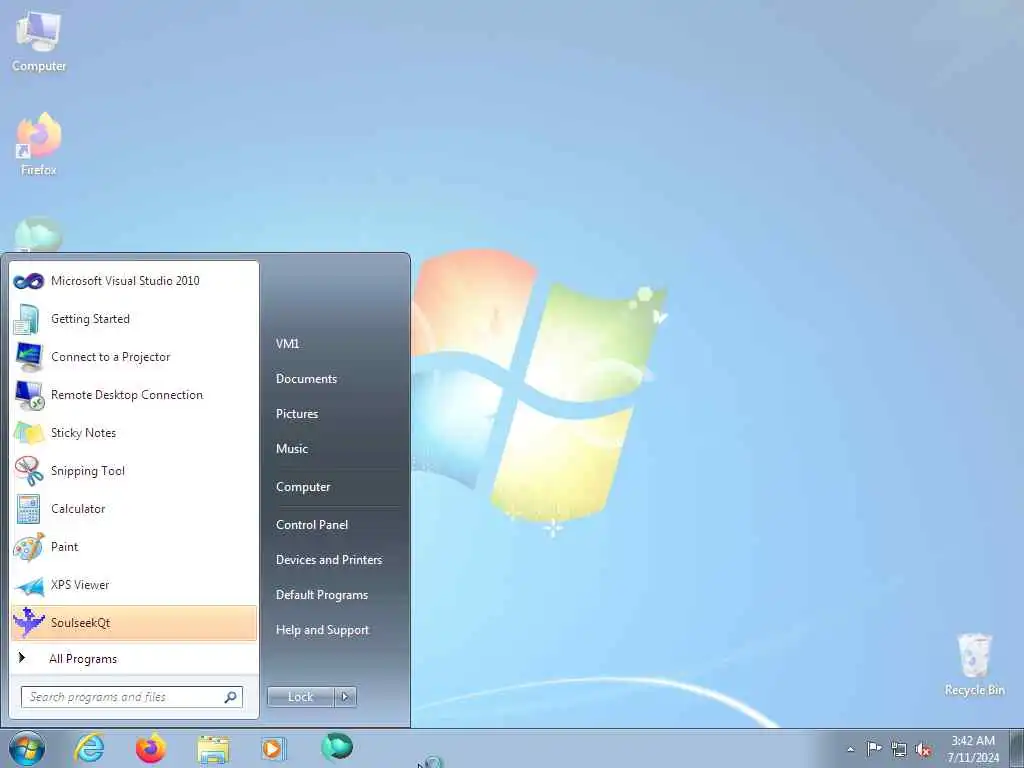Click the Getting Started icon
The width and height of the screenshot is (1024, 768).
click(28, 319)
